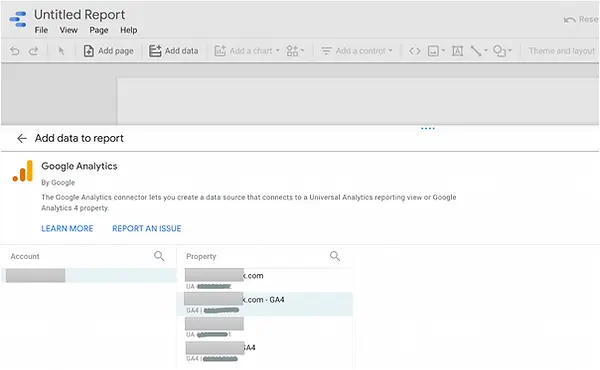Search properties using the magnifier icon
This screenshot has height=370, width=600.
click(335, 256)
